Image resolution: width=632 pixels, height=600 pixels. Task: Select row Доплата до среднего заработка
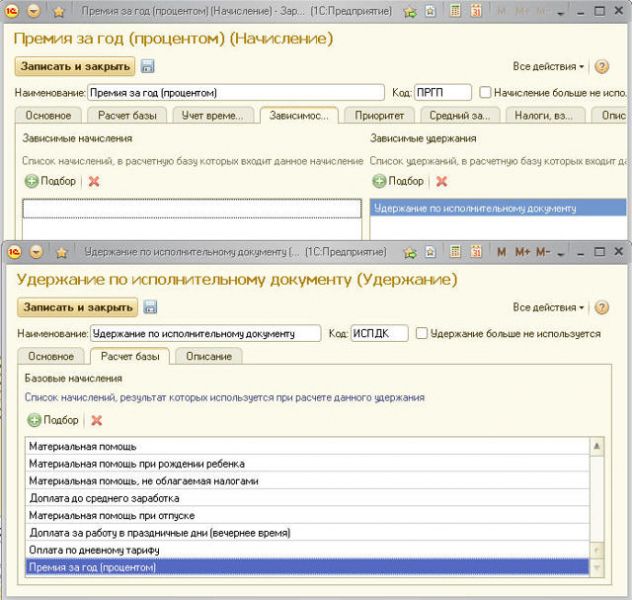[x=308, y=498]
